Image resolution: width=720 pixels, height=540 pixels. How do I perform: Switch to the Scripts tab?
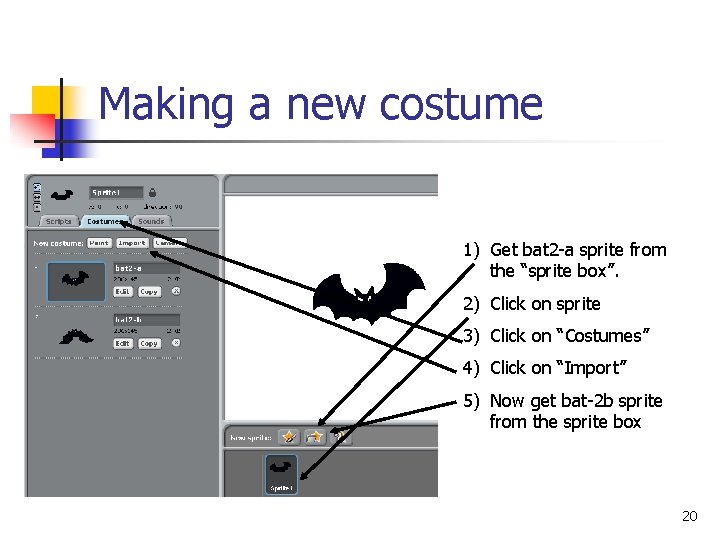pos(58,221)
